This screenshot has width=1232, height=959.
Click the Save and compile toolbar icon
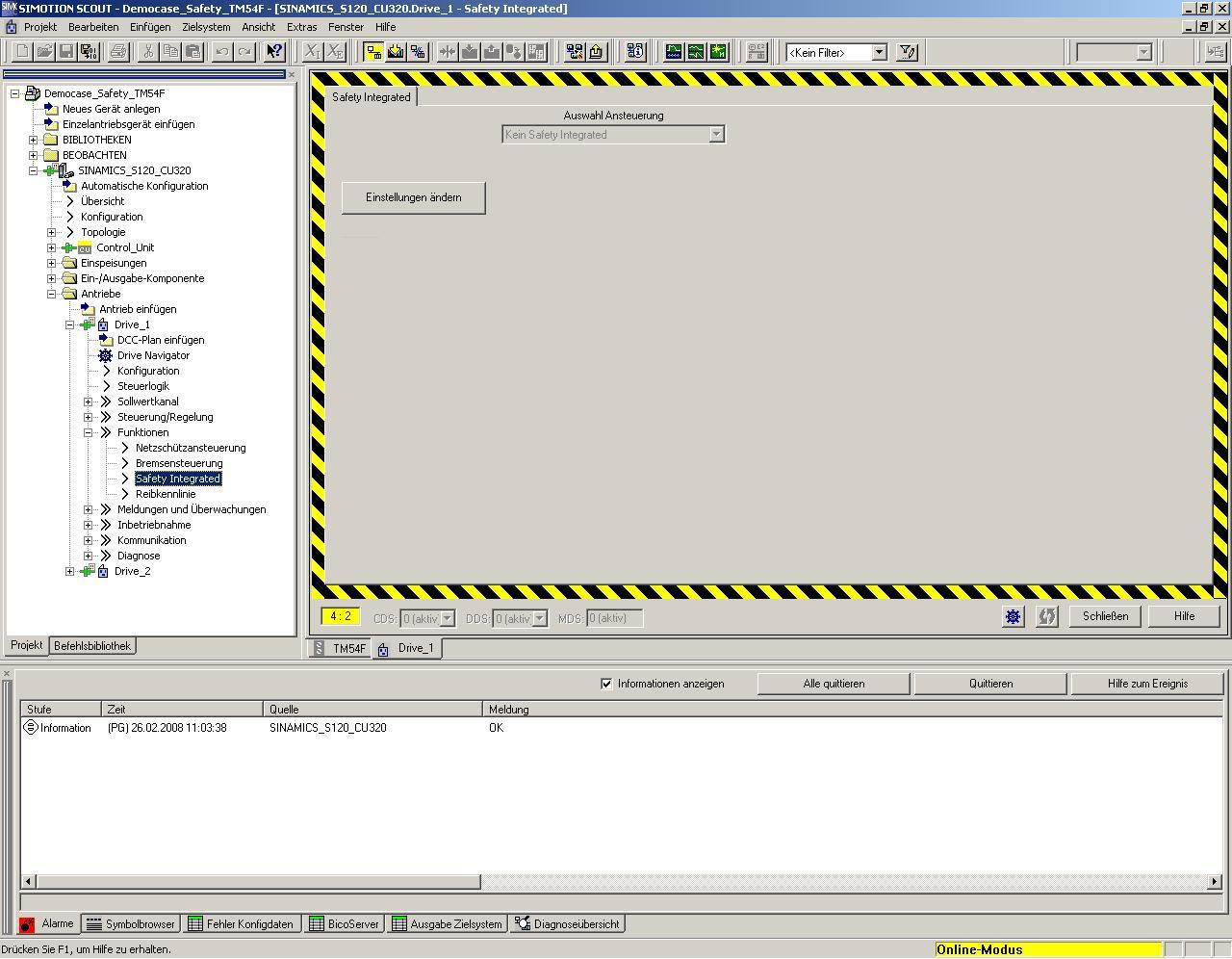click(x=89, y=52)
